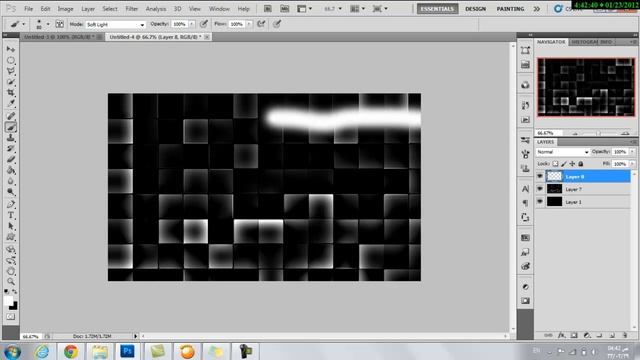Open the layer blend mode dropdown (Normal)

tap(562, 152)
